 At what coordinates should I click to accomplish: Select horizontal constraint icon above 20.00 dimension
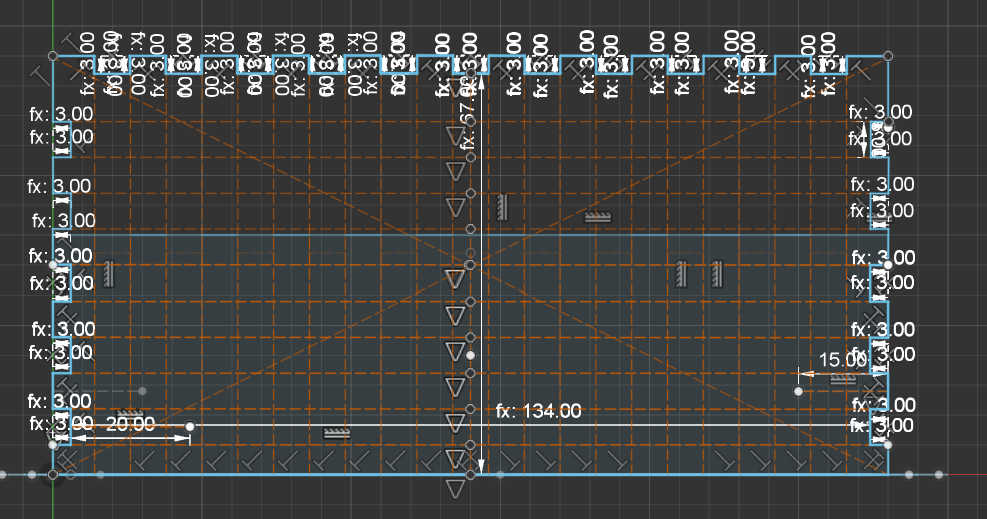[129, 413]
